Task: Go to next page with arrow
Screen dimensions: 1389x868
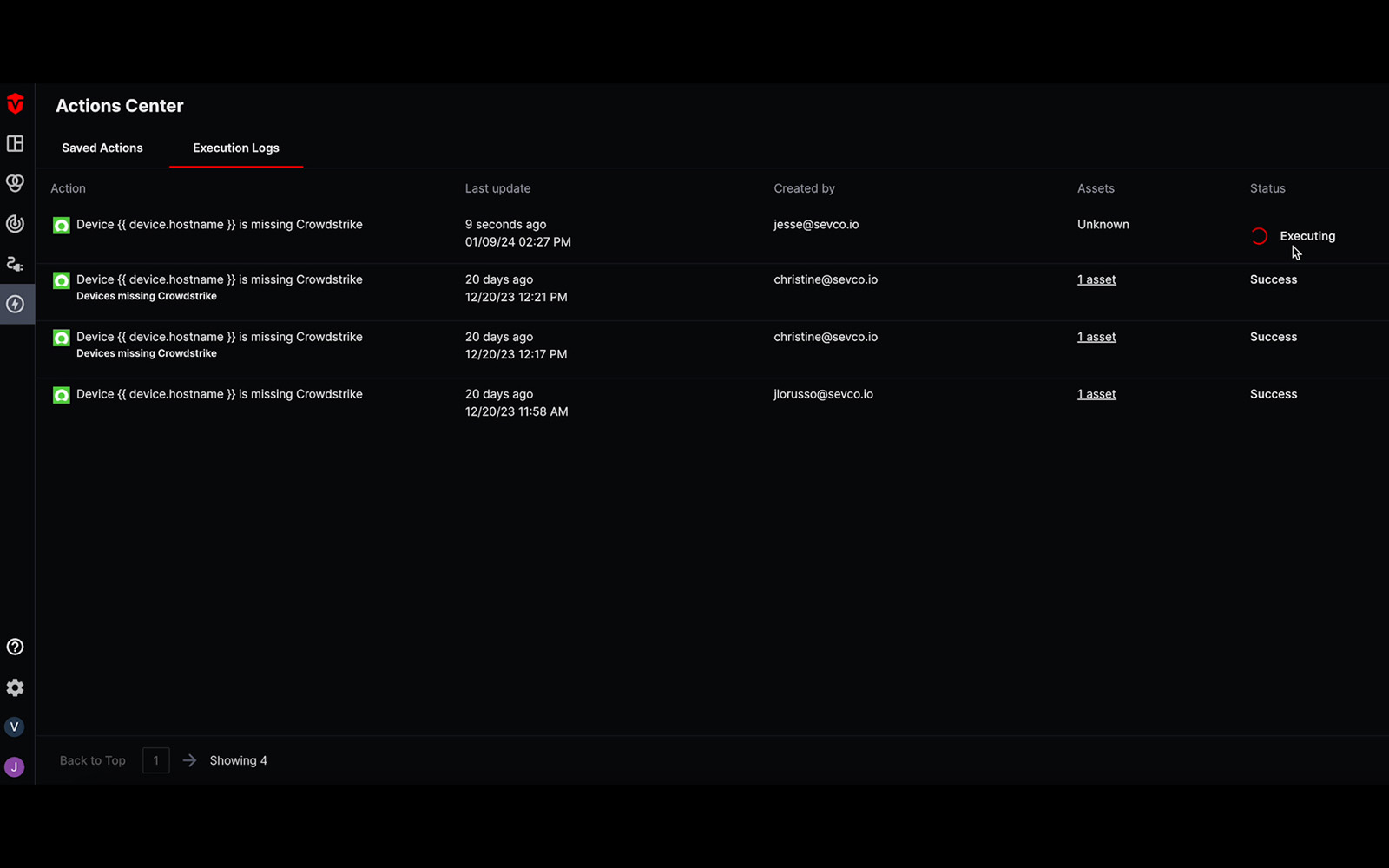Action: click(x=189, y=760)
